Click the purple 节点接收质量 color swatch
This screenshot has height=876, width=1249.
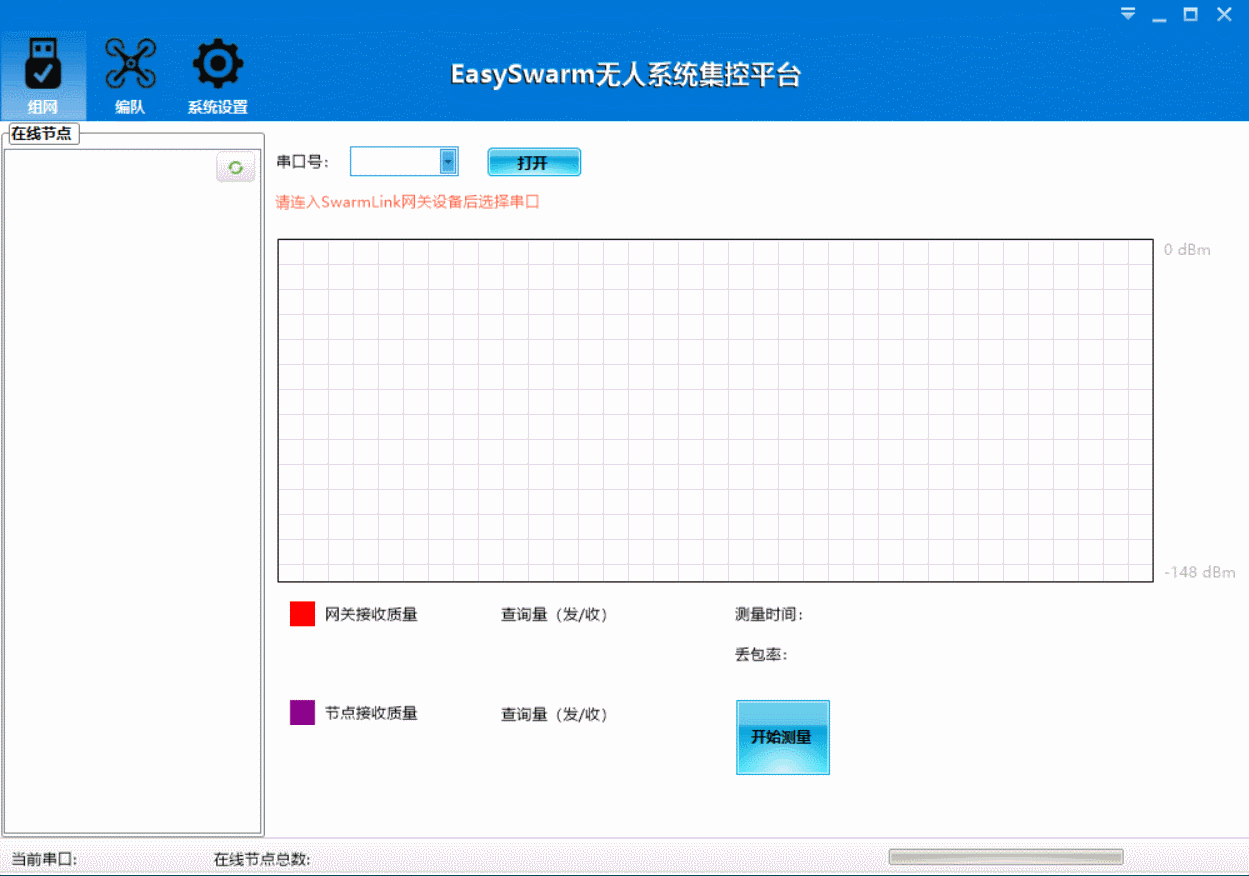(x=302, y=712)
